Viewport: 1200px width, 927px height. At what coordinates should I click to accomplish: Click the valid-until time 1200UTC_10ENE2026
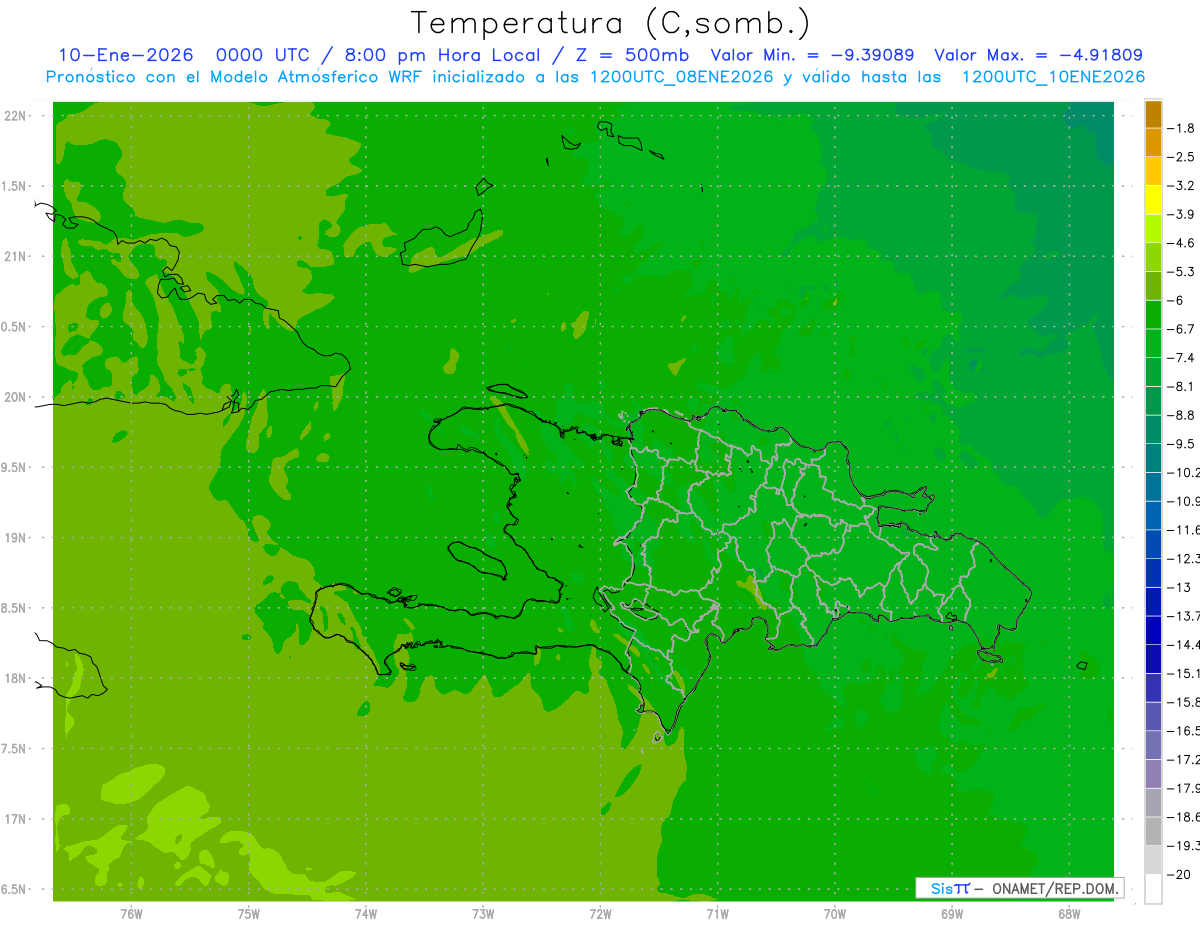click(1052, 77)
